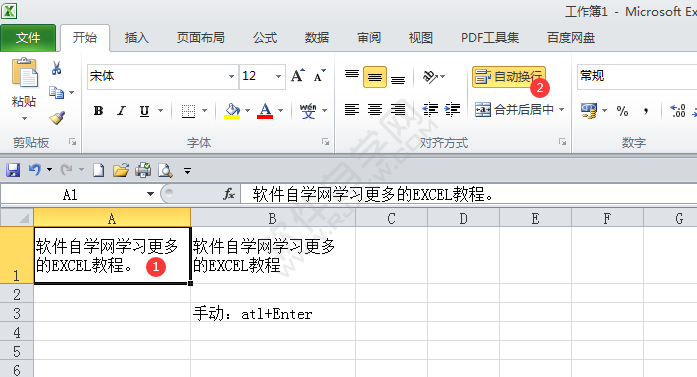This screenshot has height=377, width=697.
Task: Click the wén phonetic guide icon
Action: (308, 110)
